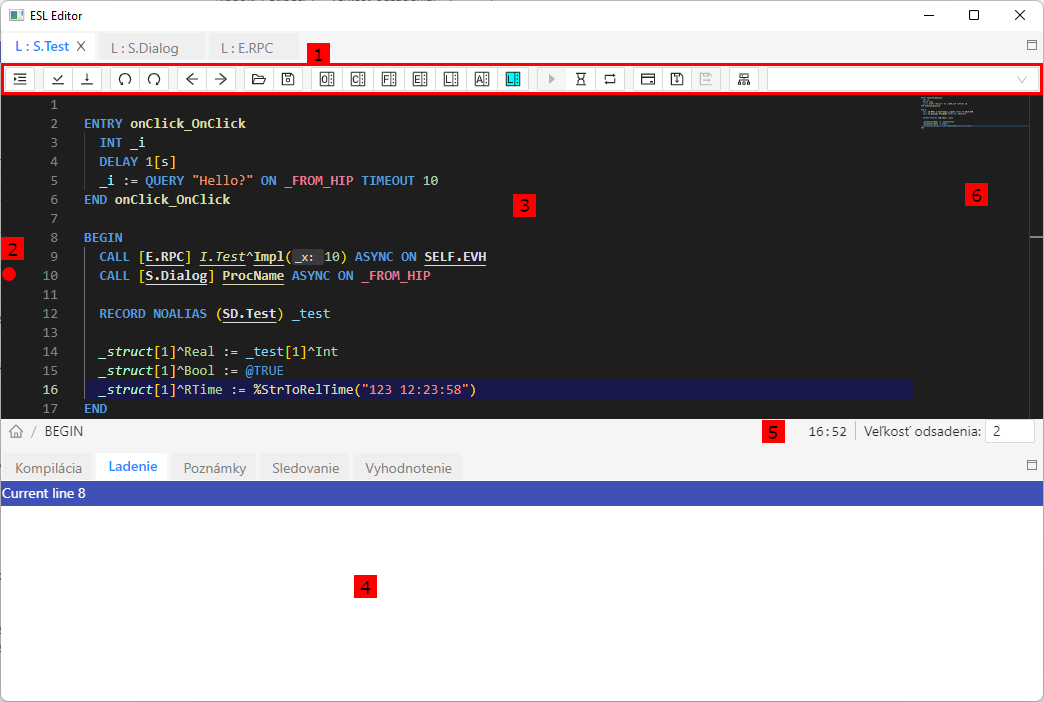Click the home icon in the breadcrumb bar

click(16, 432)
